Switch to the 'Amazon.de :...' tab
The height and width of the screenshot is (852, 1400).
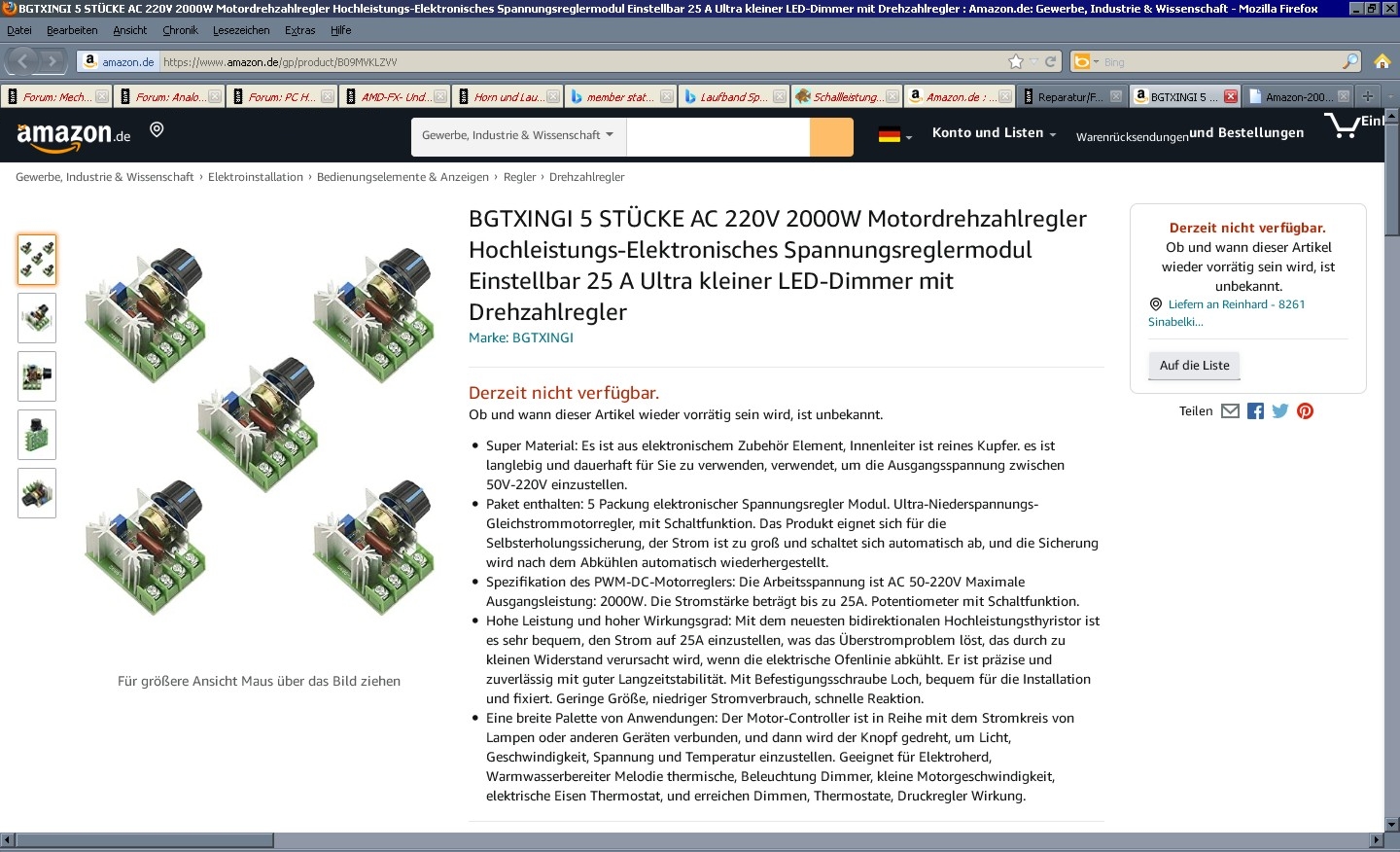[x=959, y=96]
